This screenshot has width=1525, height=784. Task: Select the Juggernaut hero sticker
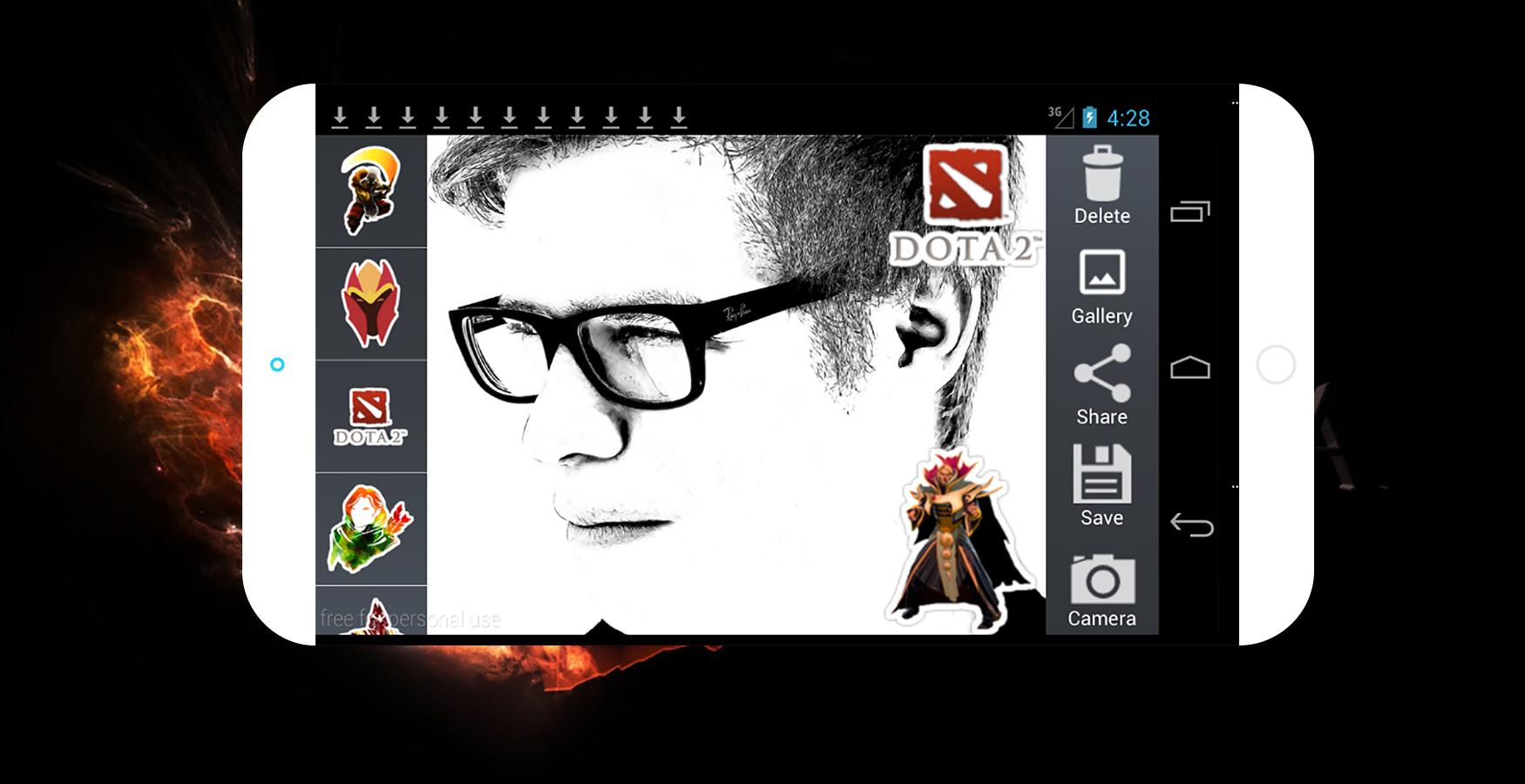point(371,191)
